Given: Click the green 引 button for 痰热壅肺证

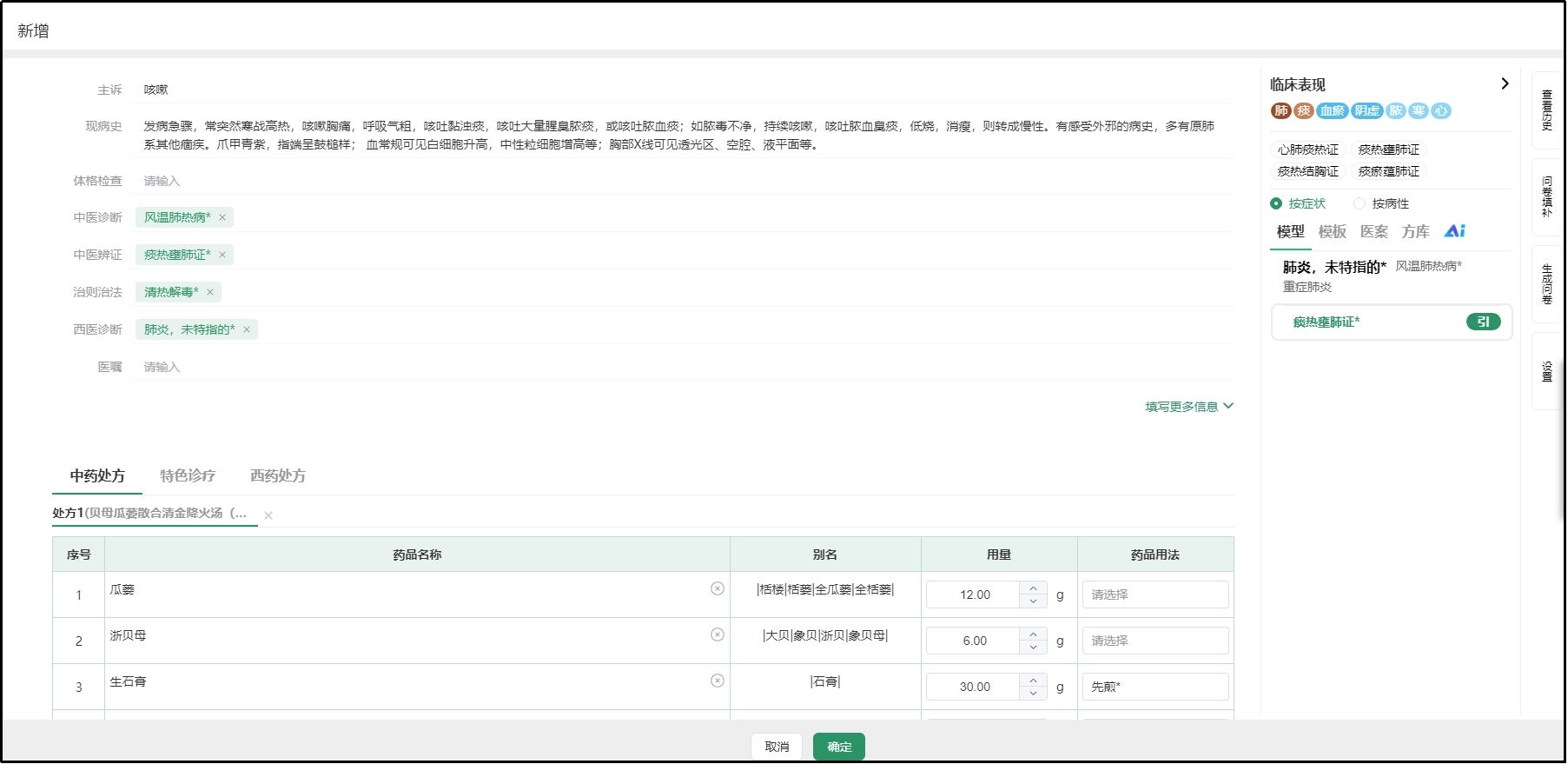Looking at the screenshot, I should pyautogui.click(x=1483, y=322).
